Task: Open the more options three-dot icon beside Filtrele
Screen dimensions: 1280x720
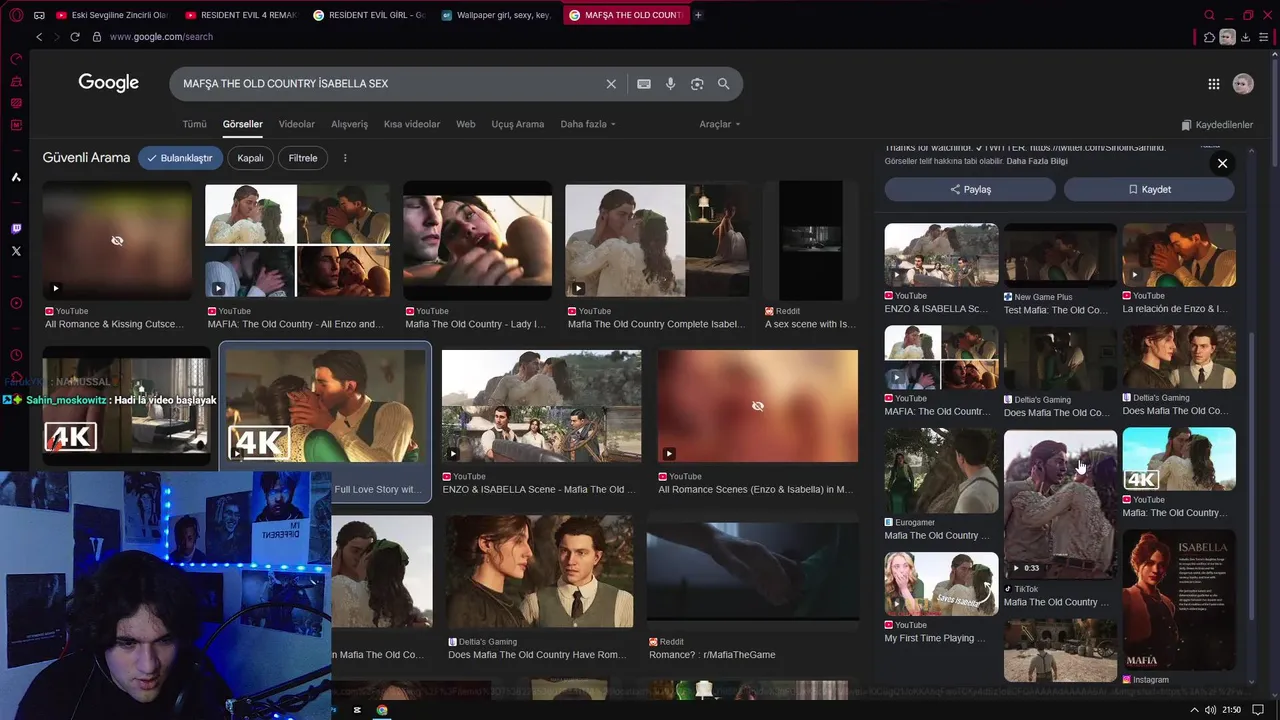Action: 345,158
